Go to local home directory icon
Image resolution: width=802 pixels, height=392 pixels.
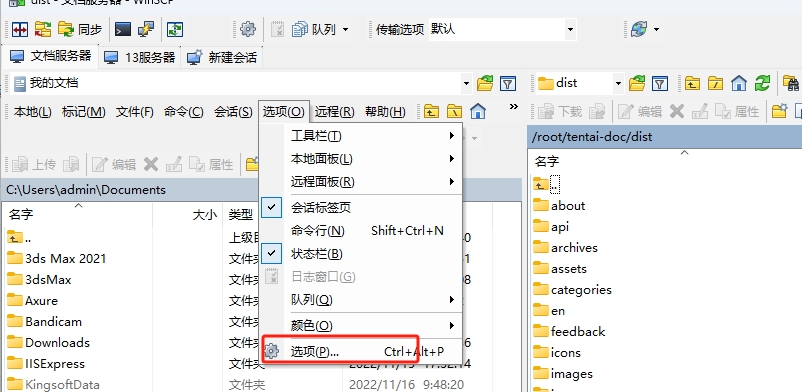[x=478, y=111]
